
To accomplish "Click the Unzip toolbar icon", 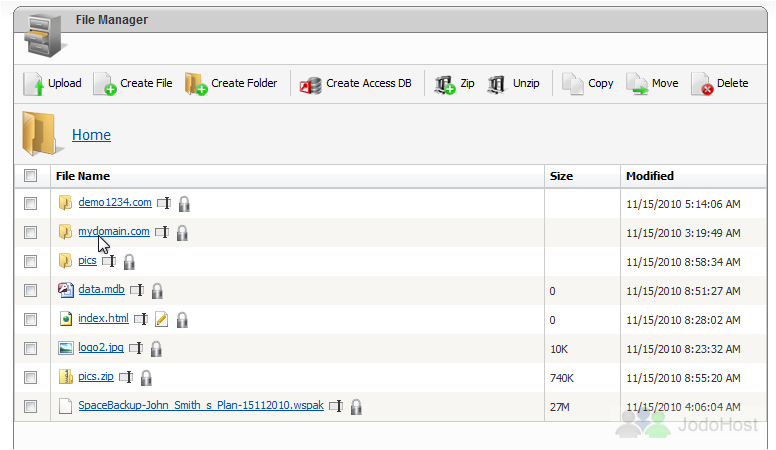I will 497,84.
